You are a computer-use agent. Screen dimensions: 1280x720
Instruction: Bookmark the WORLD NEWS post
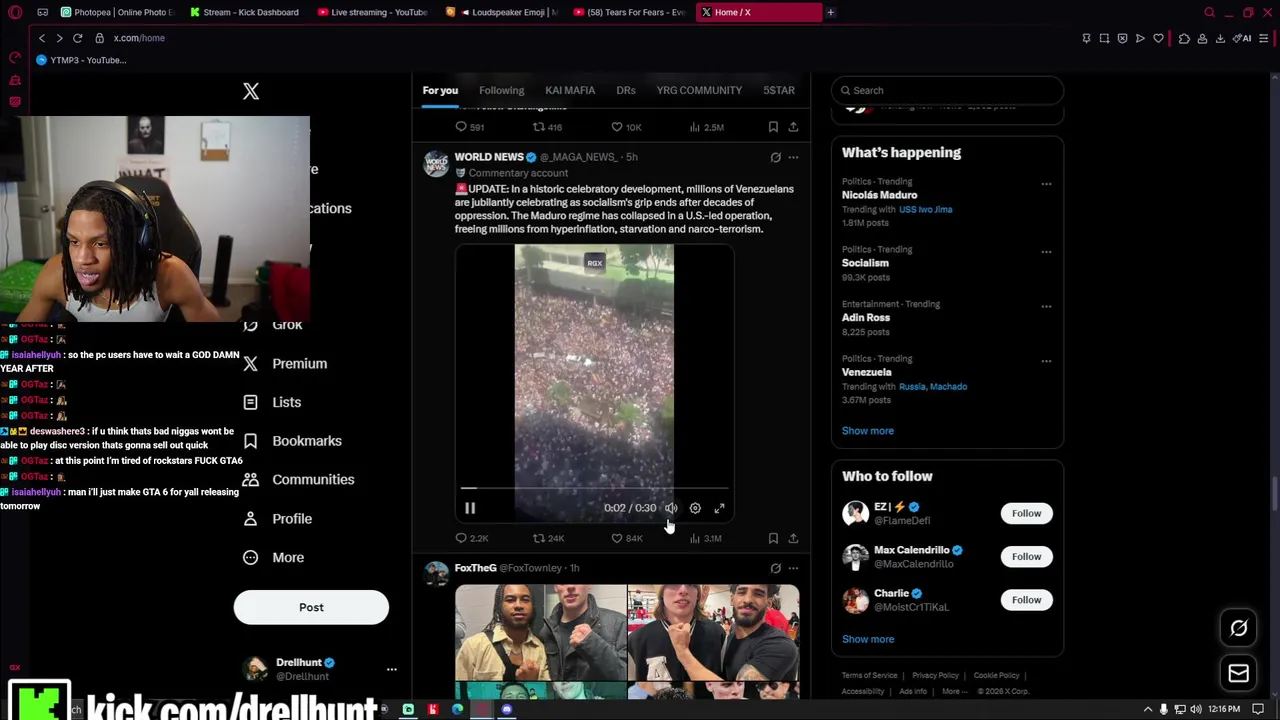tap(773, 538)
